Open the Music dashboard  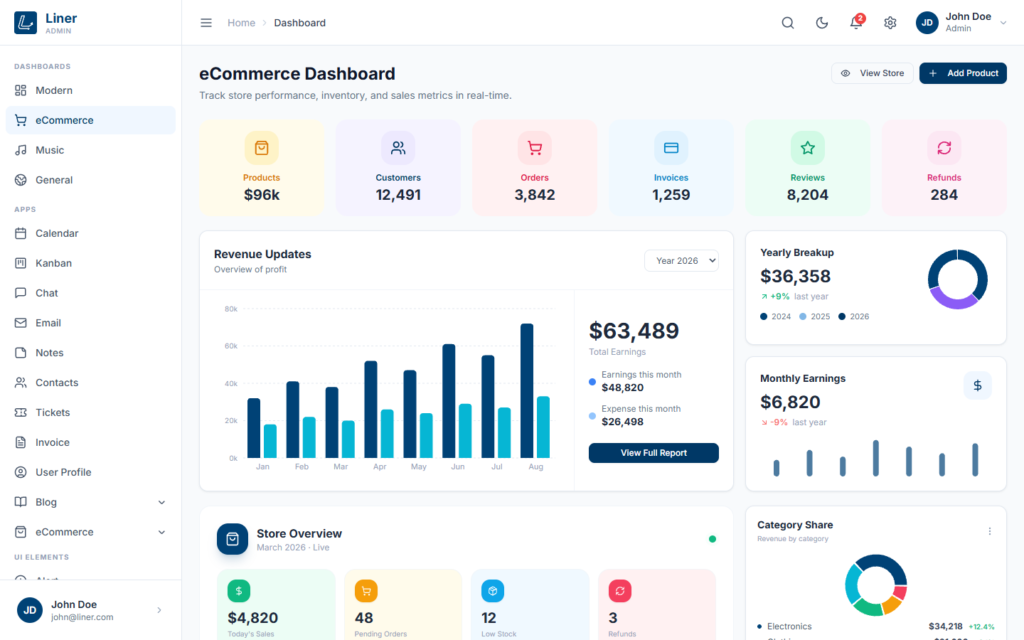click(91, 150)
